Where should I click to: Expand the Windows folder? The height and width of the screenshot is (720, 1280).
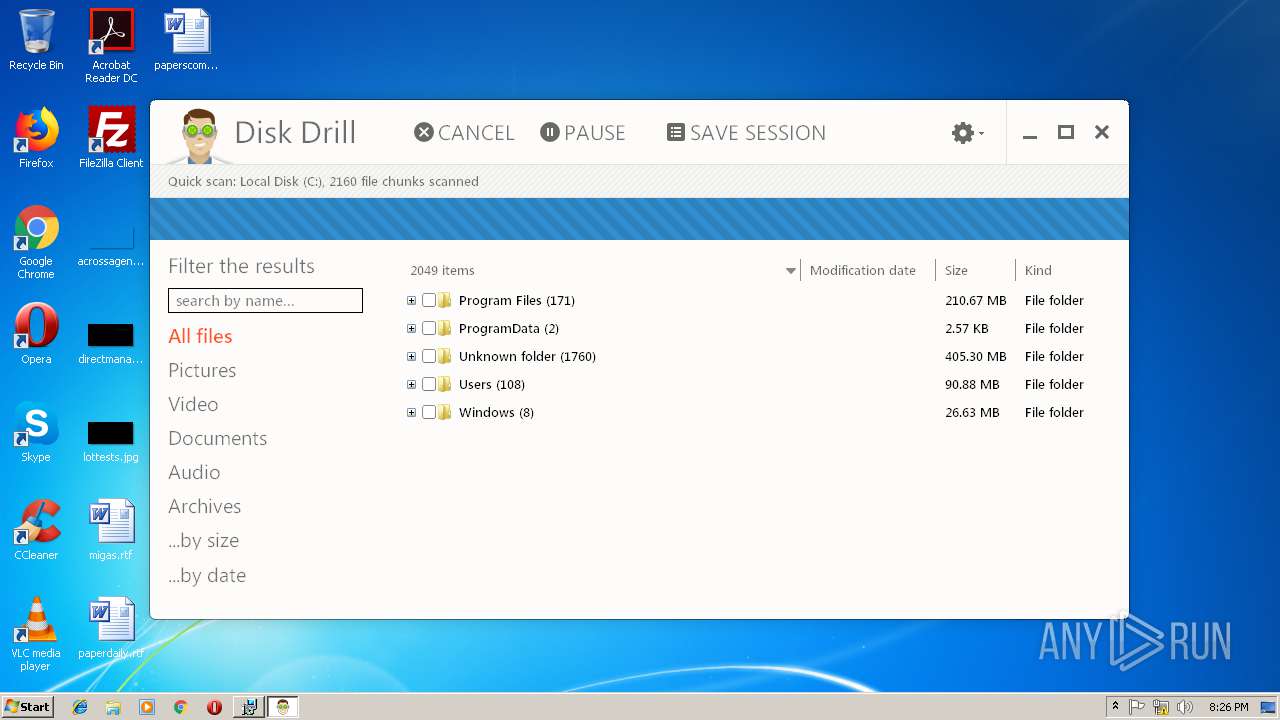pyautogui.click(x=411, y=412)
